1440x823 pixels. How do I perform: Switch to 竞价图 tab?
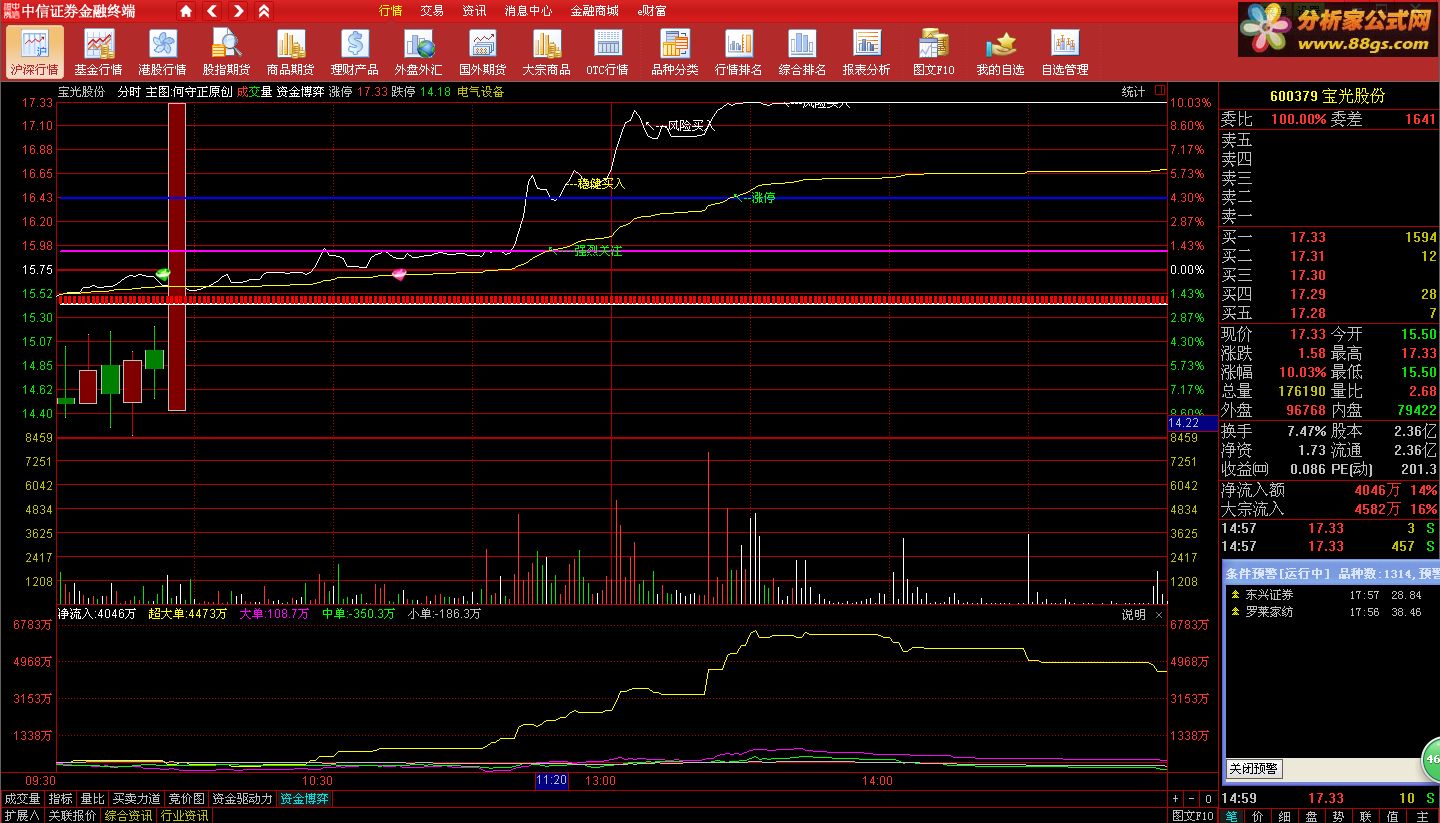click(186, 799)
